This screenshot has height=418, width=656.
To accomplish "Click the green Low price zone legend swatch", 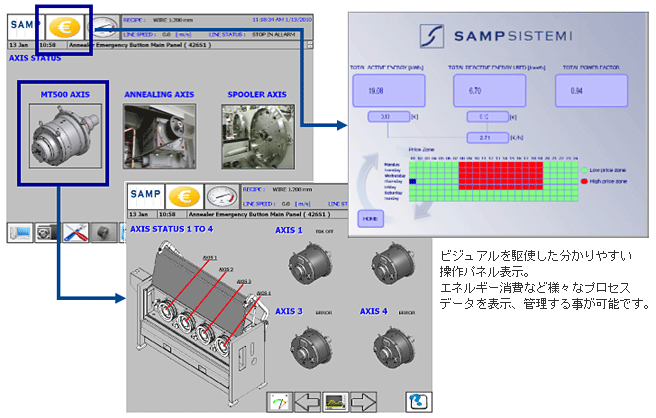I will (584, 170).
